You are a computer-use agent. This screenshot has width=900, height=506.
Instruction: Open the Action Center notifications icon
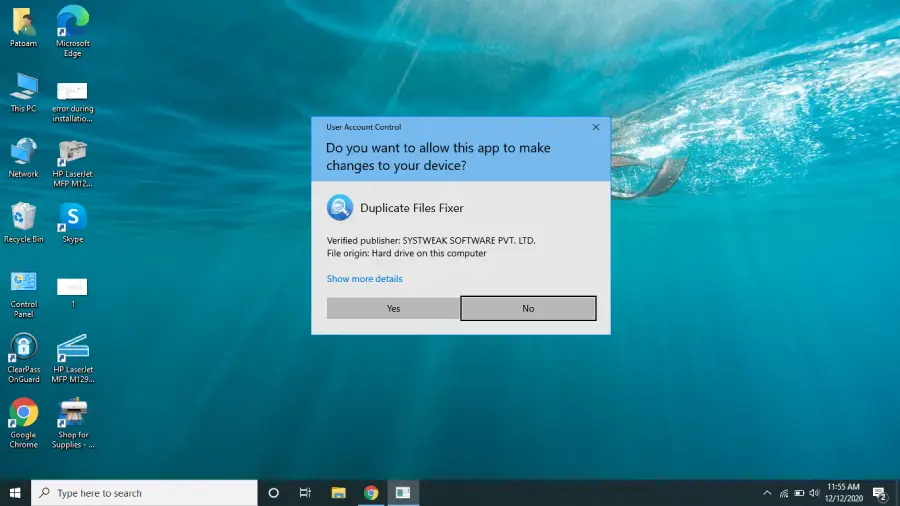(x=880, y=493)
